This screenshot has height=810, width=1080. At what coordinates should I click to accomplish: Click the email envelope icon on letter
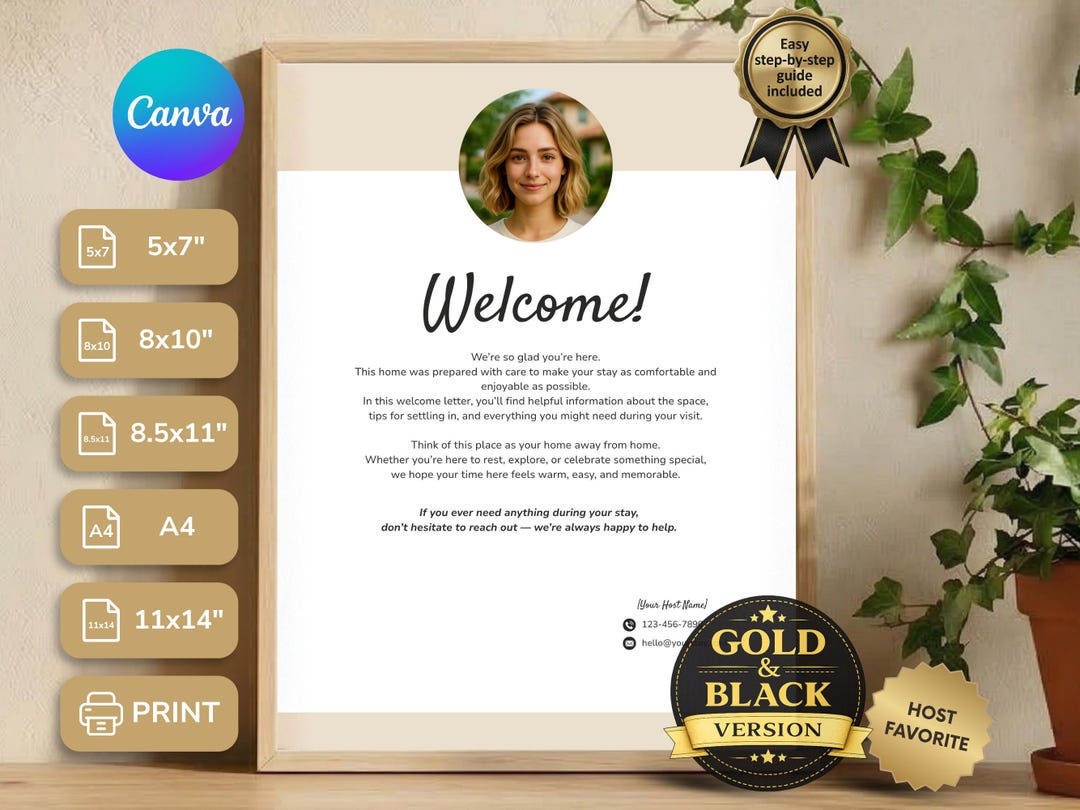click(x=629, y=643)
